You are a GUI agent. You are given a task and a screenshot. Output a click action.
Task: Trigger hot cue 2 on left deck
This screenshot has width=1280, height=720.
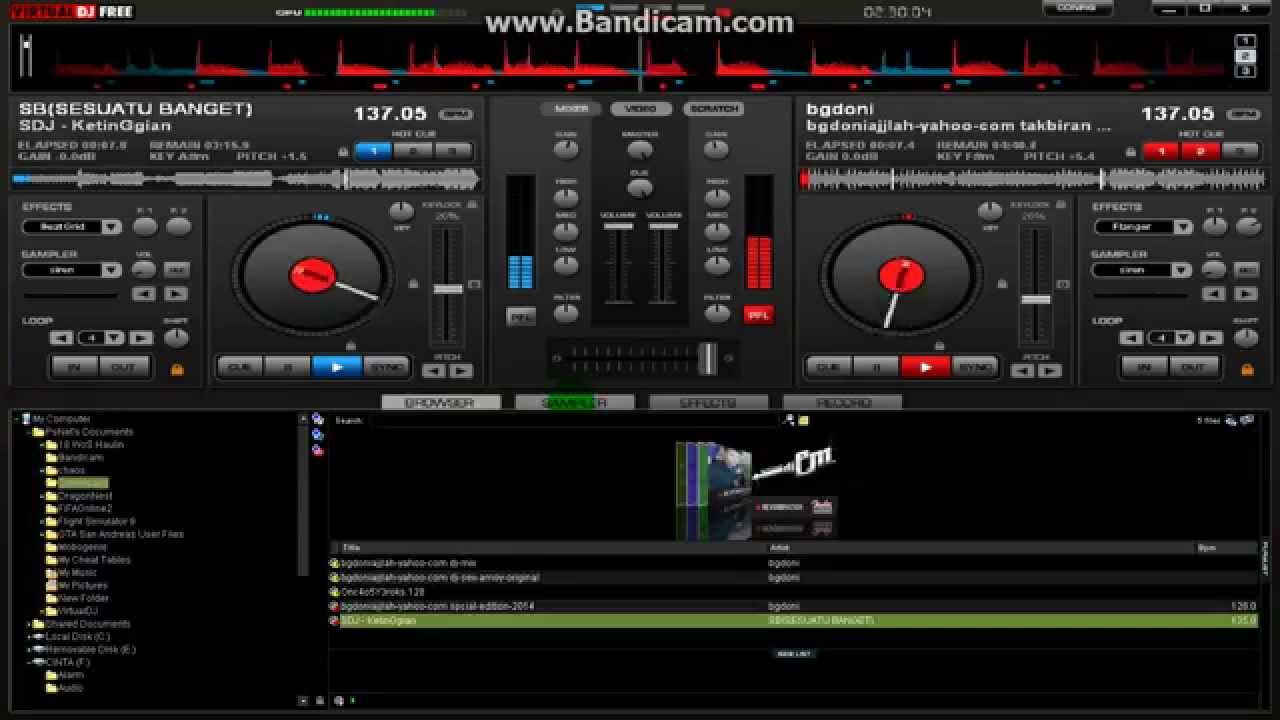pyautogui.click(x=413, y=151)
